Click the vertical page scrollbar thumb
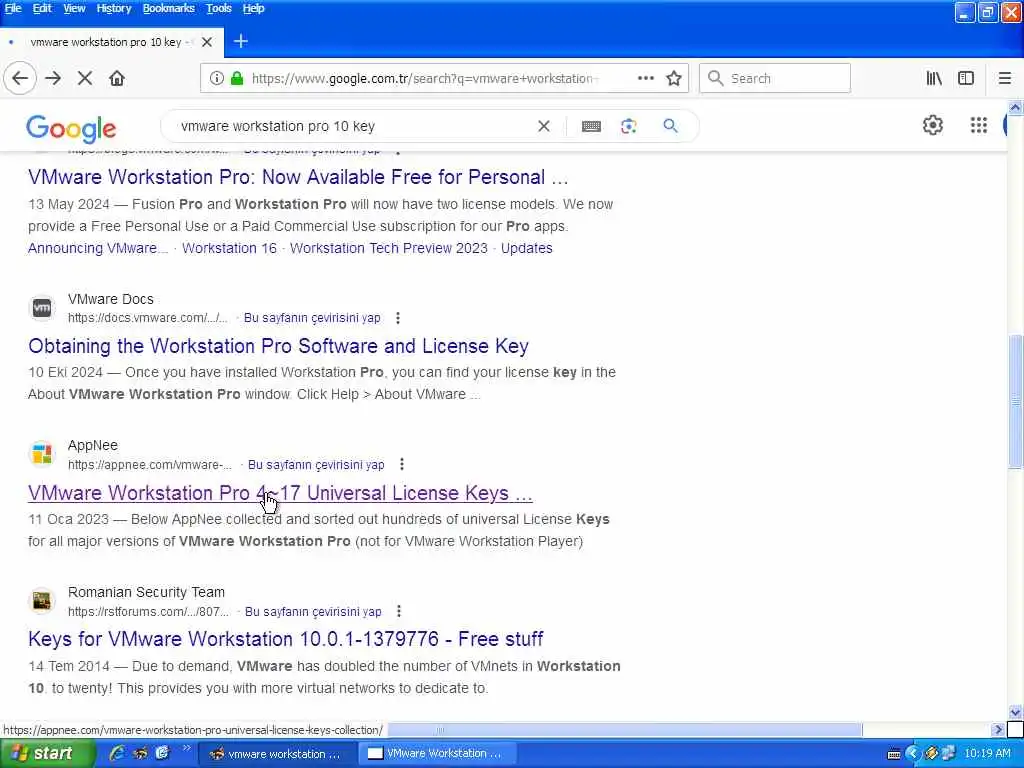The width and height of the screenshot is (1024, 768). [1015, 401]
